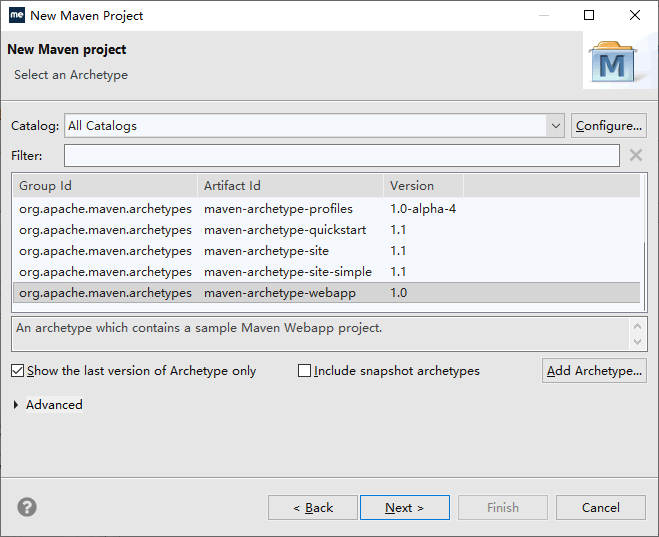The width and height of the screenshot is (659, 537).
Task: Click the Add Archetype... button
Action: point(594,371)
